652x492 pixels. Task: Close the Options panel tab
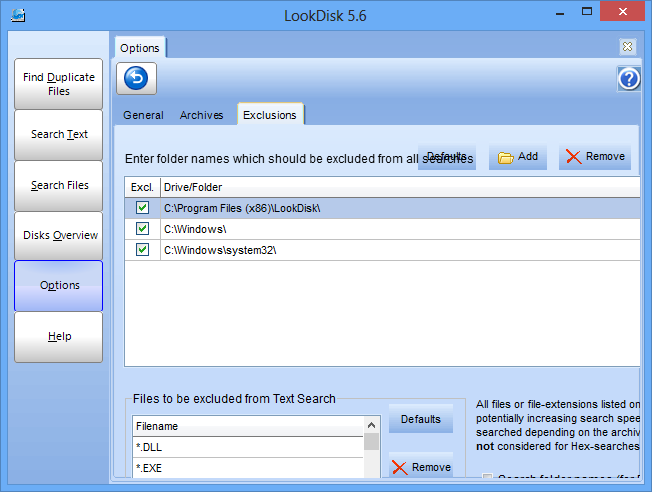[627, 47]
